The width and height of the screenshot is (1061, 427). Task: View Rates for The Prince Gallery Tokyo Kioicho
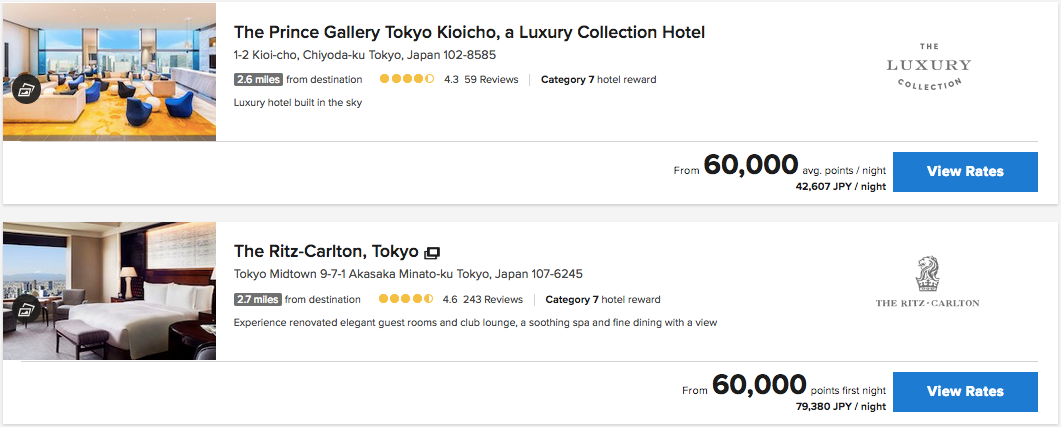point(964,171)
